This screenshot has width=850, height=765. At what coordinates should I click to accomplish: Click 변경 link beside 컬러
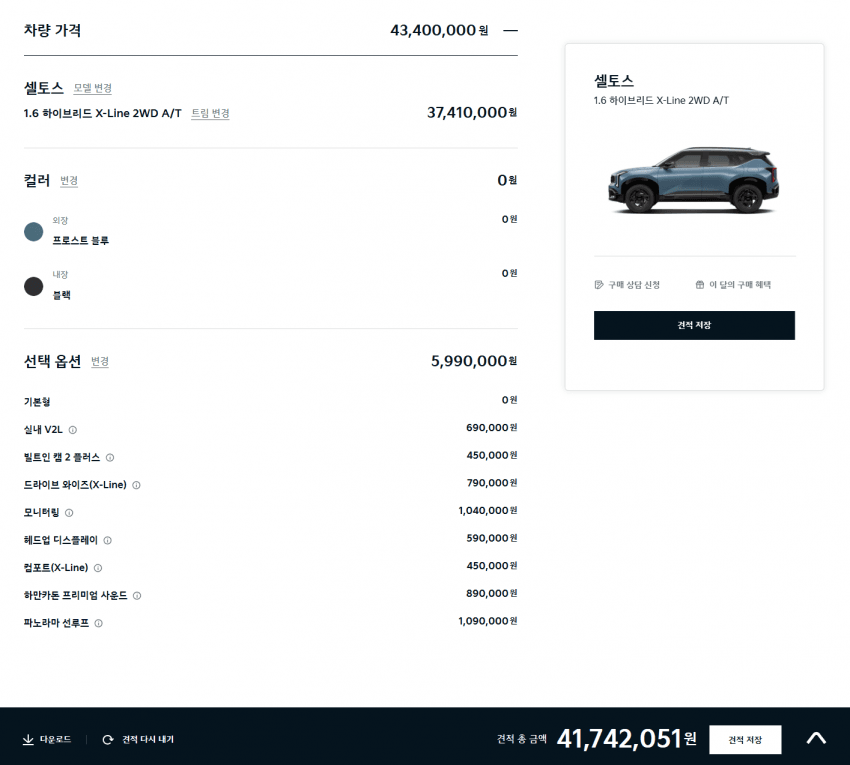coord(69,181)
